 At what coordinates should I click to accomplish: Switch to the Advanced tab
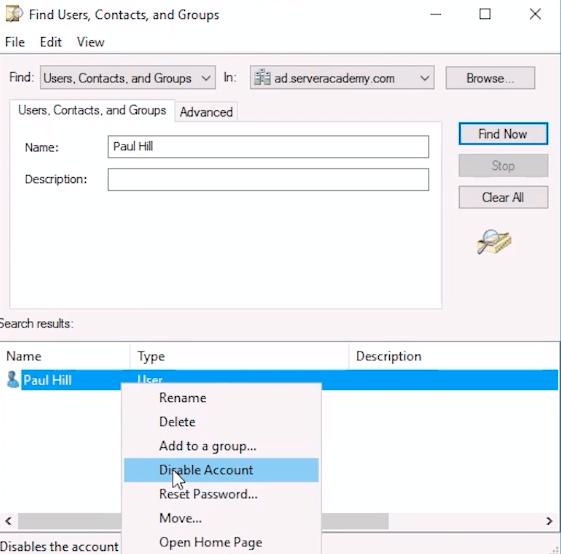coord(206,112)
